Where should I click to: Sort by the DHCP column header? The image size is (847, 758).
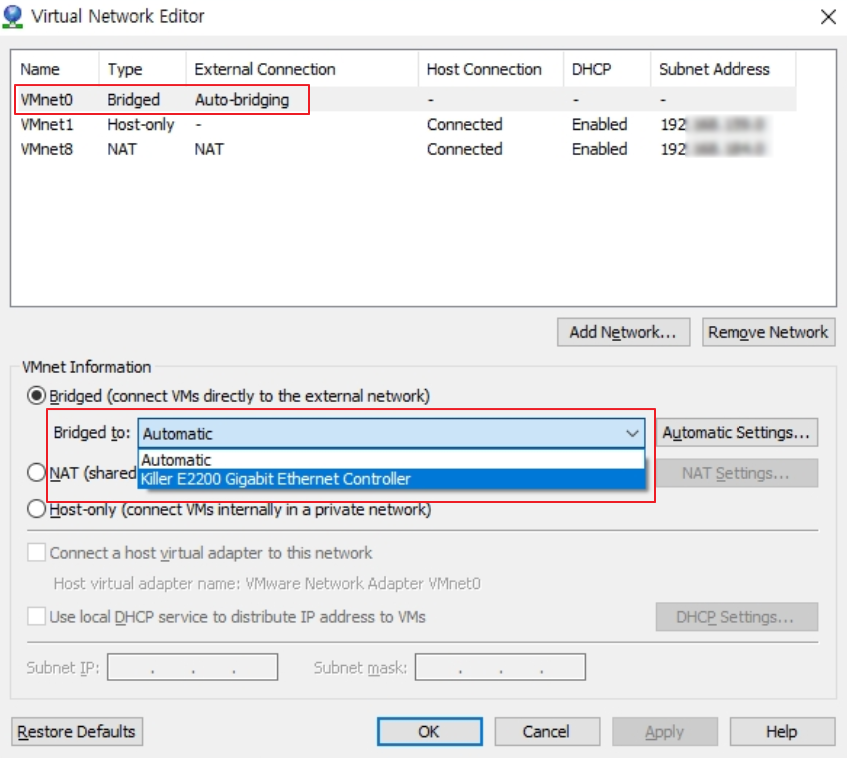tap(607, 69)
